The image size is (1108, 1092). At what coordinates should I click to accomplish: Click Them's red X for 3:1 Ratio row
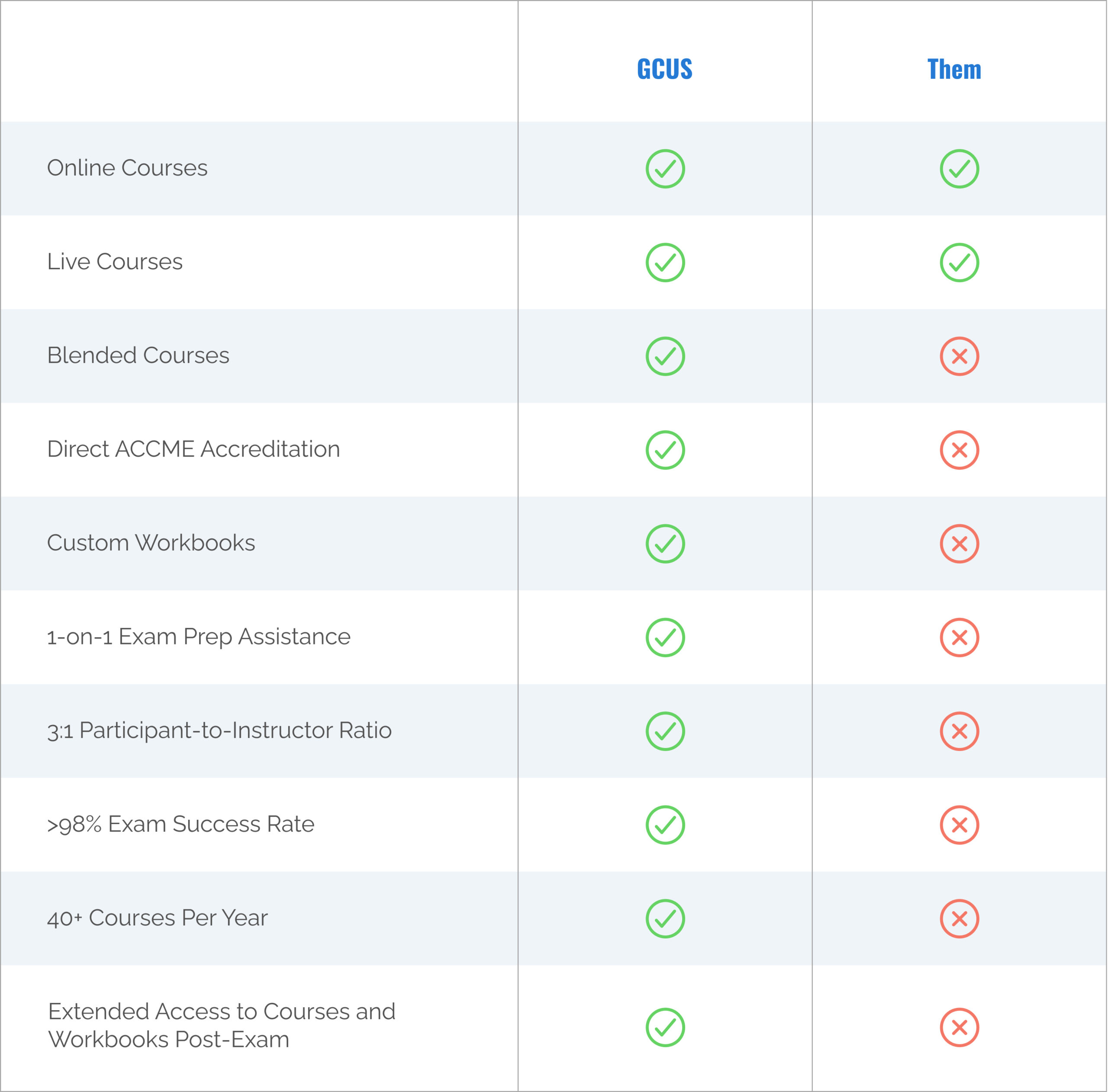tap(960, 731)
